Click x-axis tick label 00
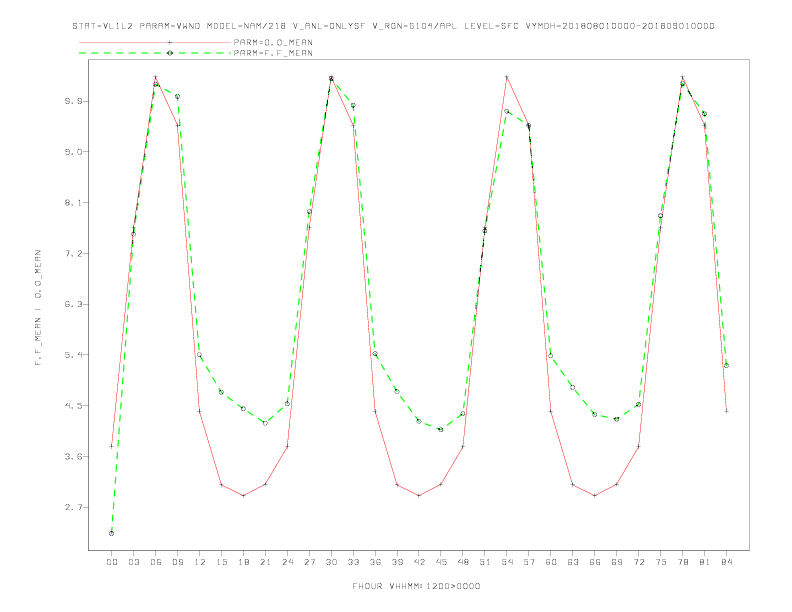The image size is (792, 612). (112, 562)
